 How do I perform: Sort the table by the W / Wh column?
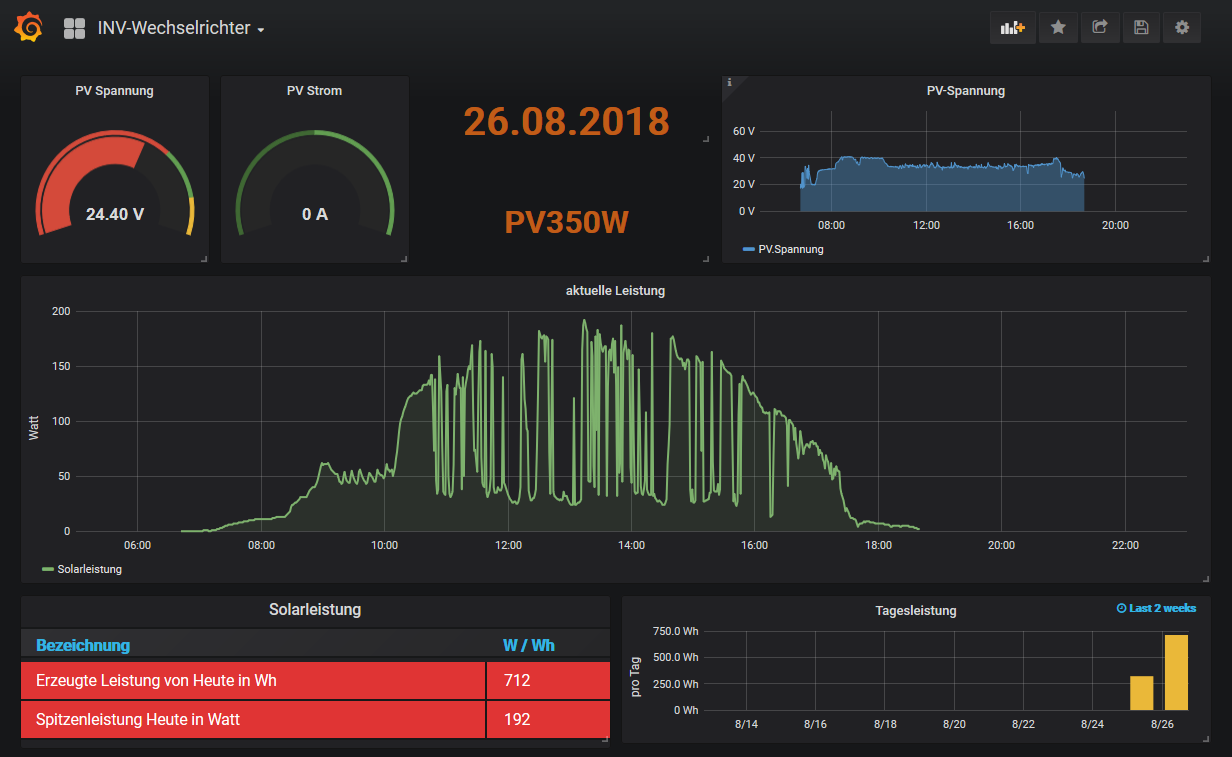point(528,645)
